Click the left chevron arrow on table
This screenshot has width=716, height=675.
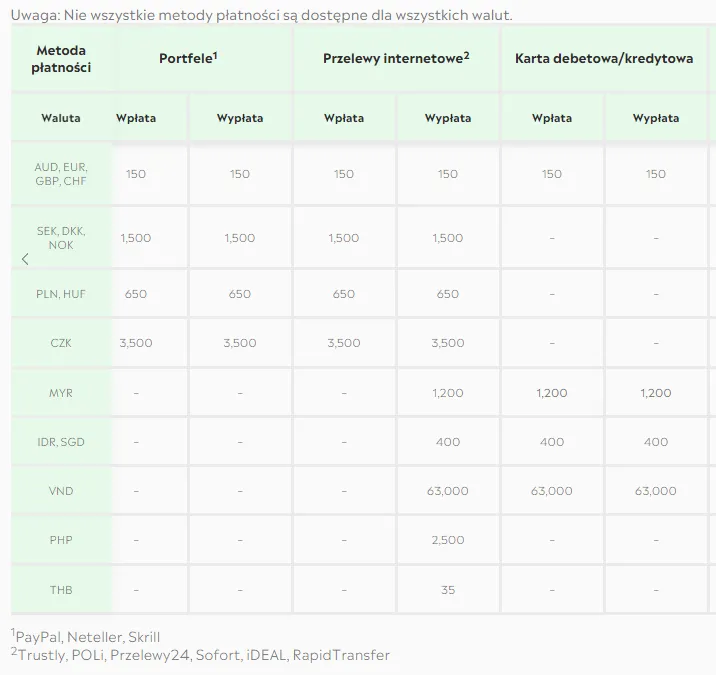click(x=25, y=259)
